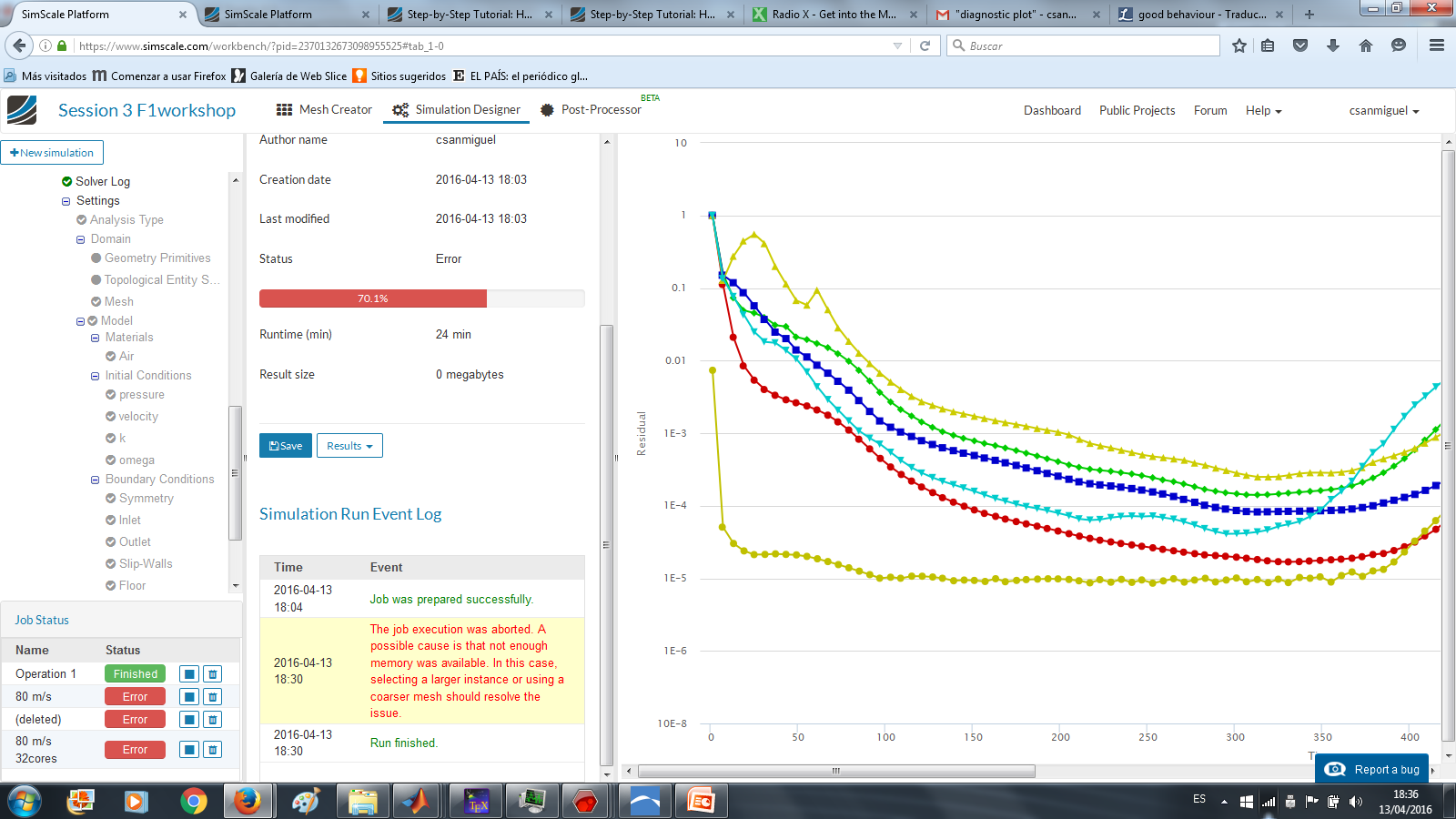Image resolution: width=1456 pixels, height=819 pixels.
Task: Open a new browser tab
Action: (x=1309, y=15)
